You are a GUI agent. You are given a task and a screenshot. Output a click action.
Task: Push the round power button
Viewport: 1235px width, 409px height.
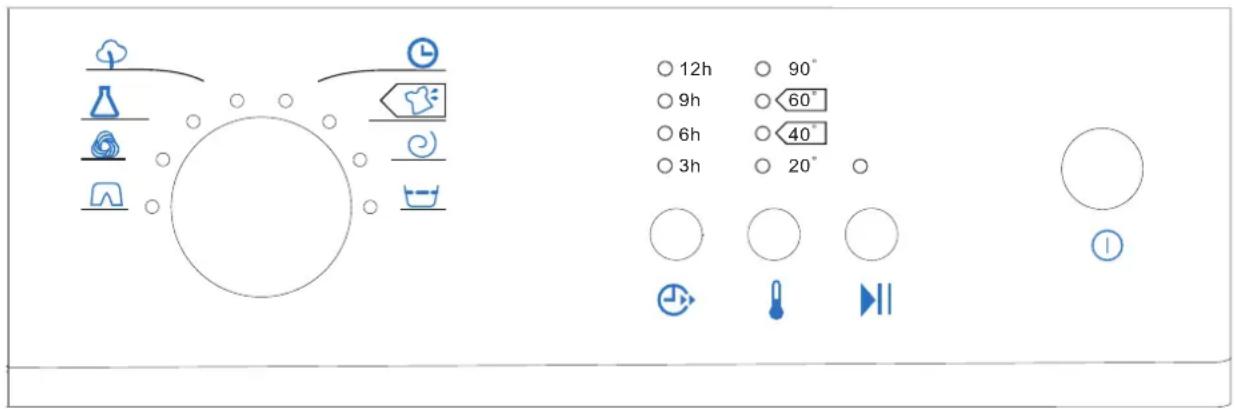click(1102, 167)
